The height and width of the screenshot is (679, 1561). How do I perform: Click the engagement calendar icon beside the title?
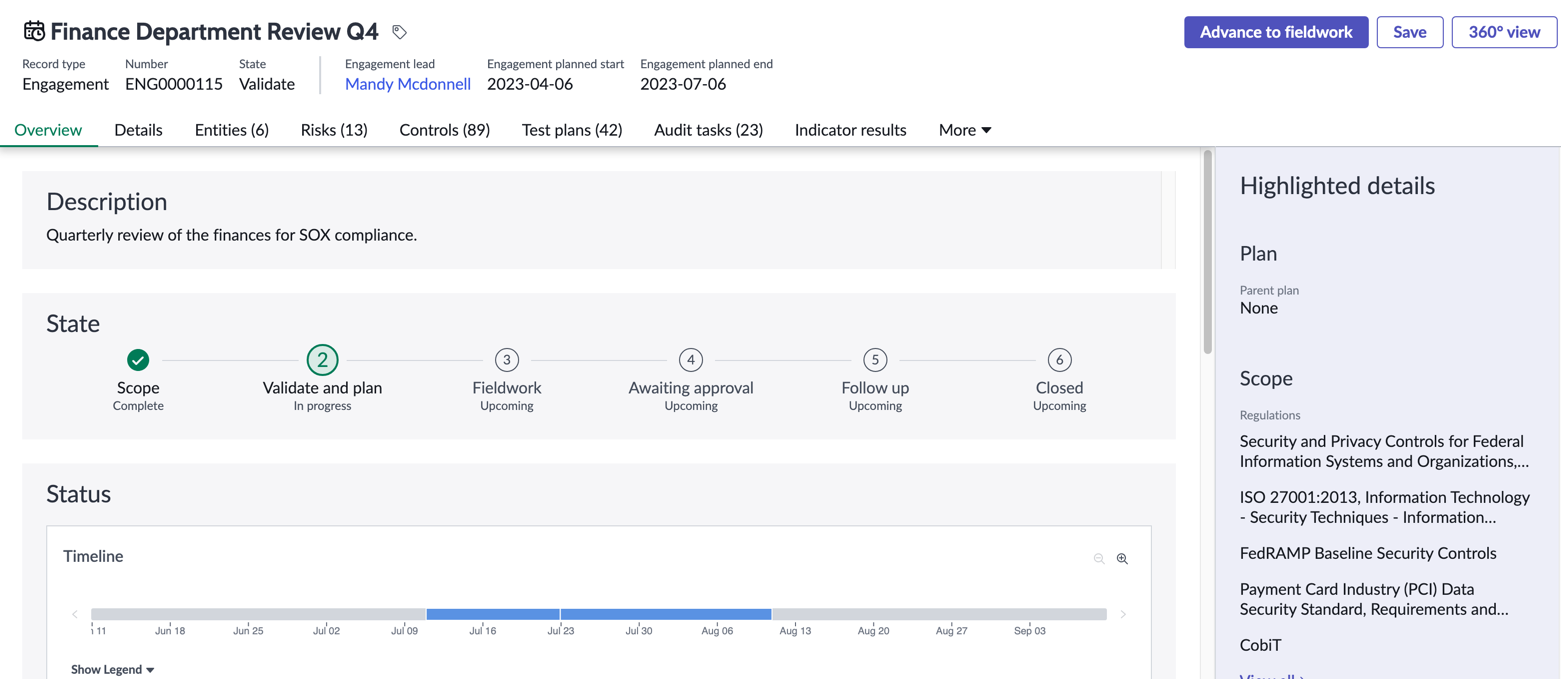pyautogui.click(x=34, y=31)
